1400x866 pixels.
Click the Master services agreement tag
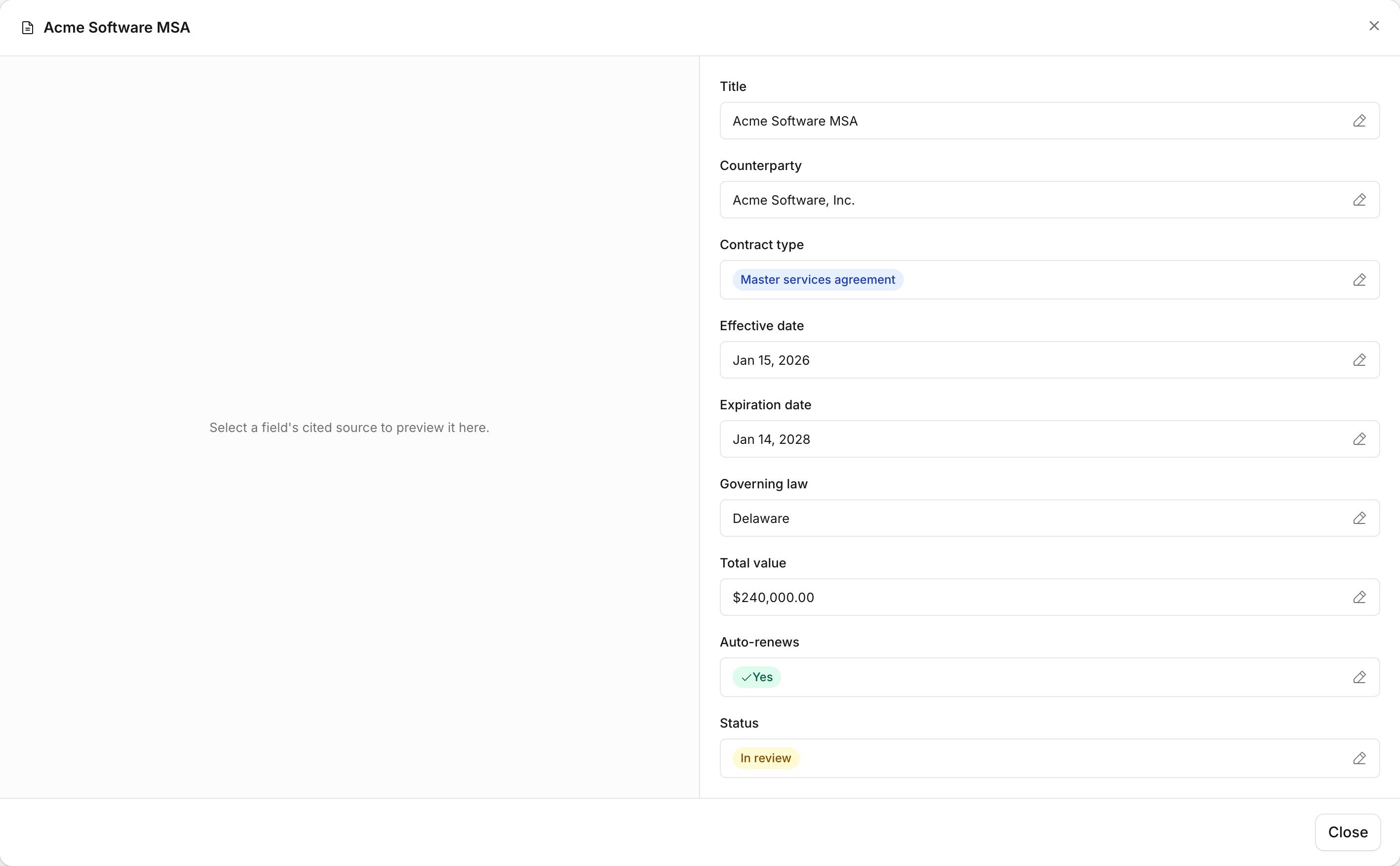(x=818, y=279)
